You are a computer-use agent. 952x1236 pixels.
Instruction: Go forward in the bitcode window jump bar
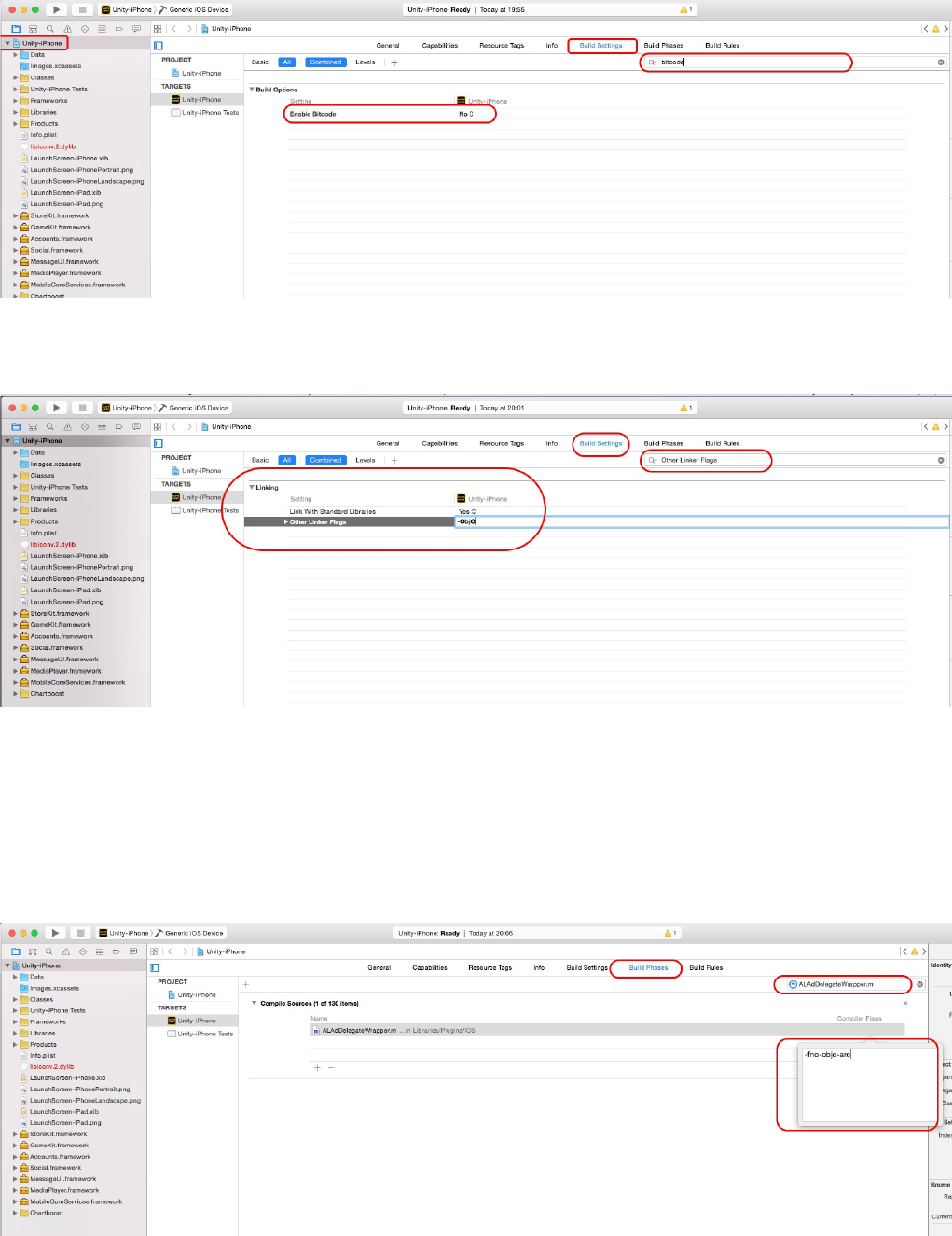[189, 29]
